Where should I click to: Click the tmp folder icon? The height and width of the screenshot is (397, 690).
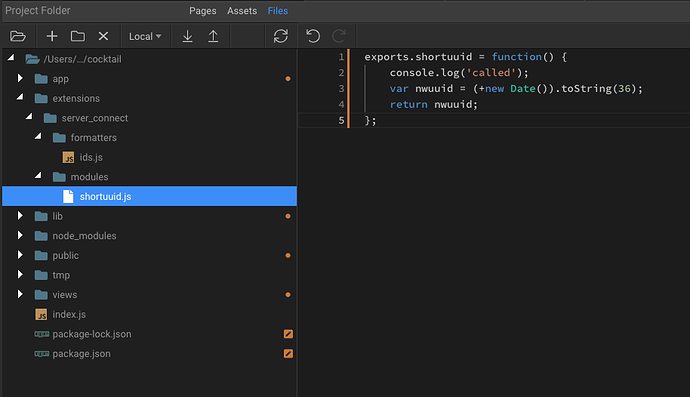(41, 275)
